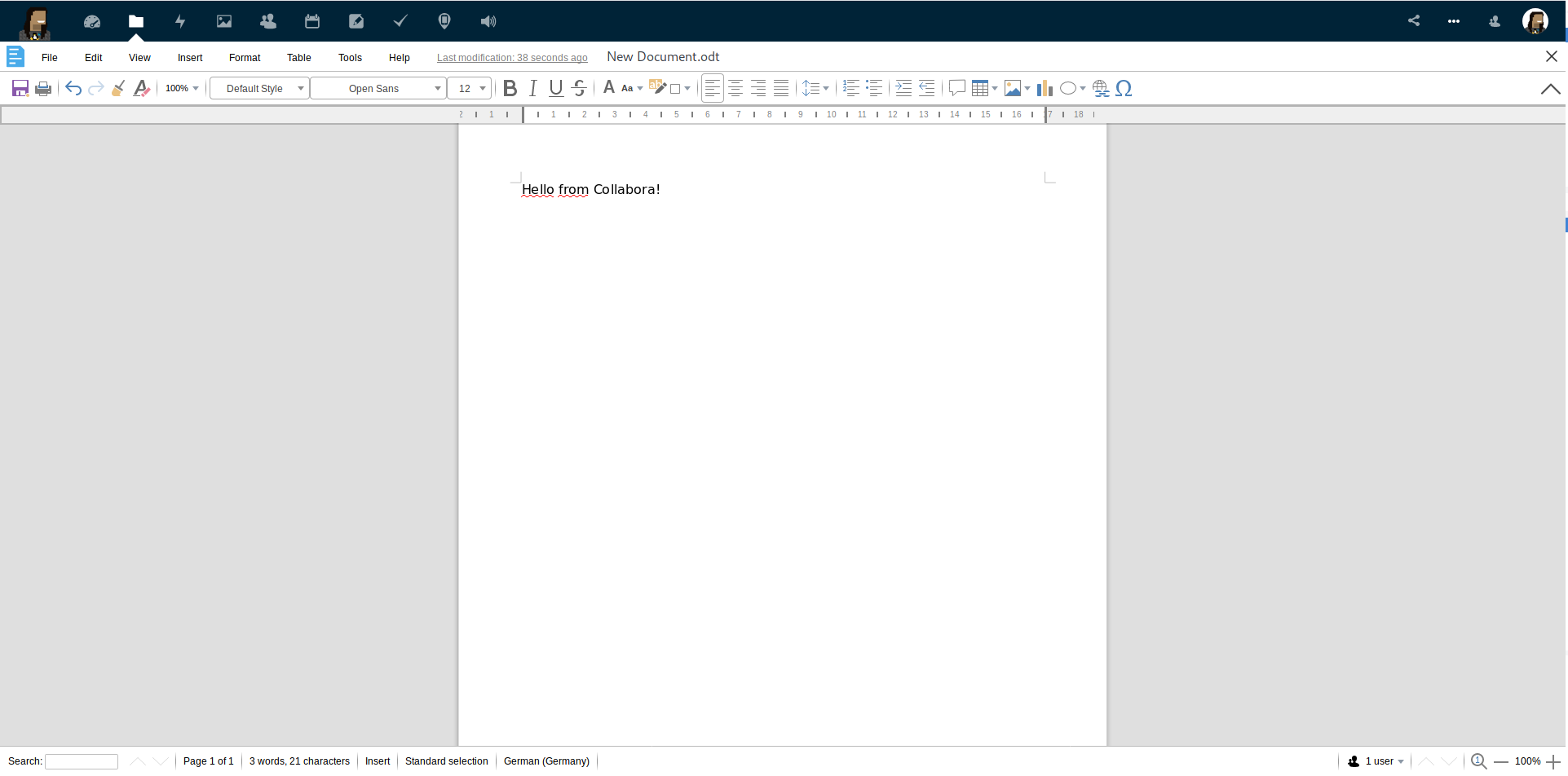Redo the last undone action
The width and height of the screenshot is (1568, 776).
tap(96, 88)
